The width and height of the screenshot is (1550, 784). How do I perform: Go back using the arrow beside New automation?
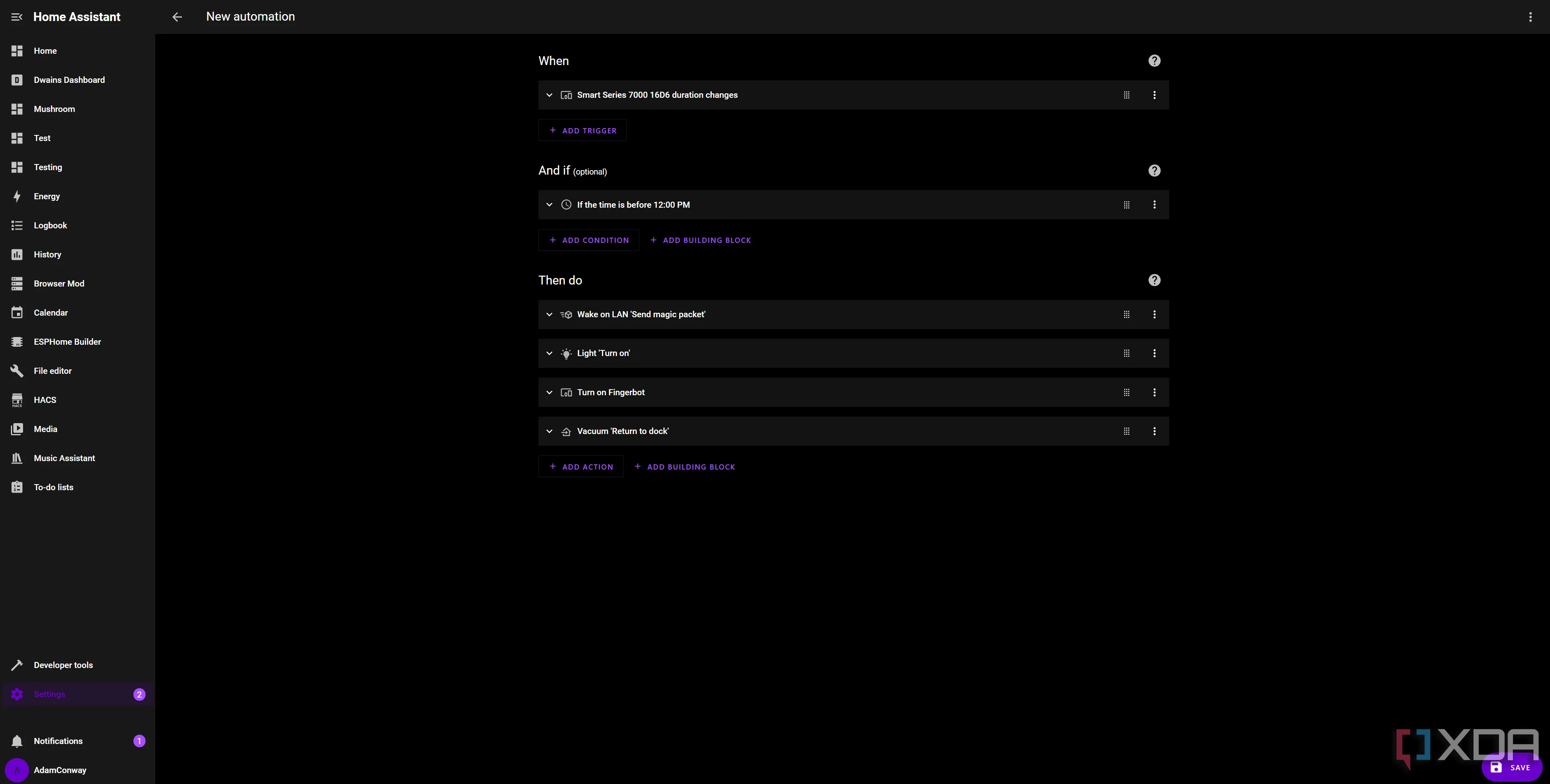177,17
